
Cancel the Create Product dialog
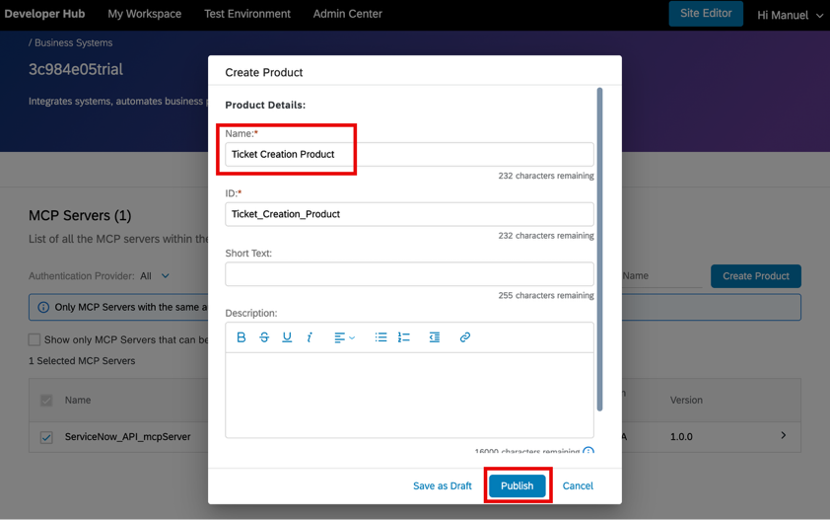(x=578, y=486)
